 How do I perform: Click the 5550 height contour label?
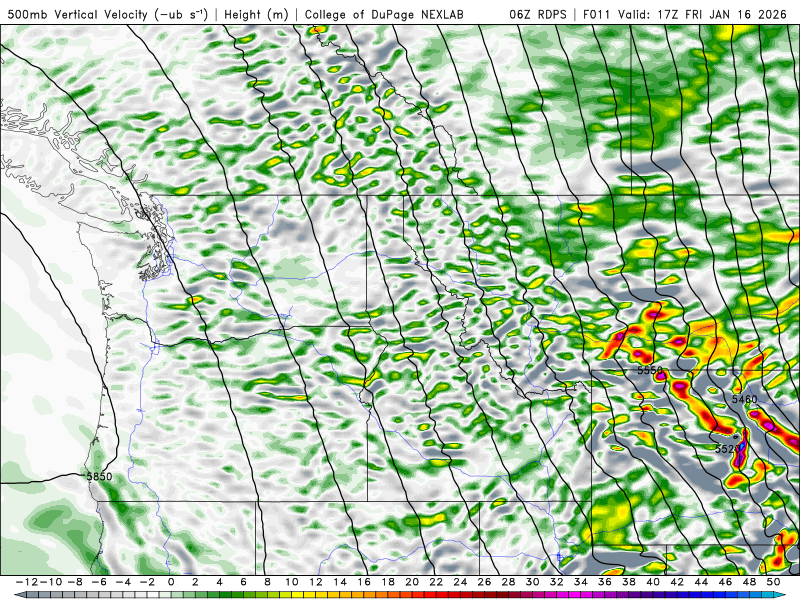click(x=649, y=370)
